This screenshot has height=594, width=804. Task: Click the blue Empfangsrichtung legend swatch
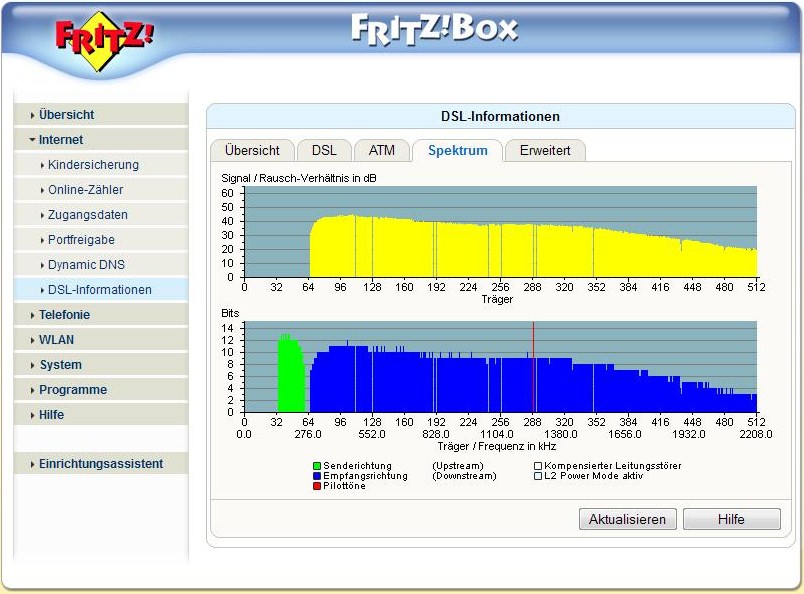click(317, 476)
